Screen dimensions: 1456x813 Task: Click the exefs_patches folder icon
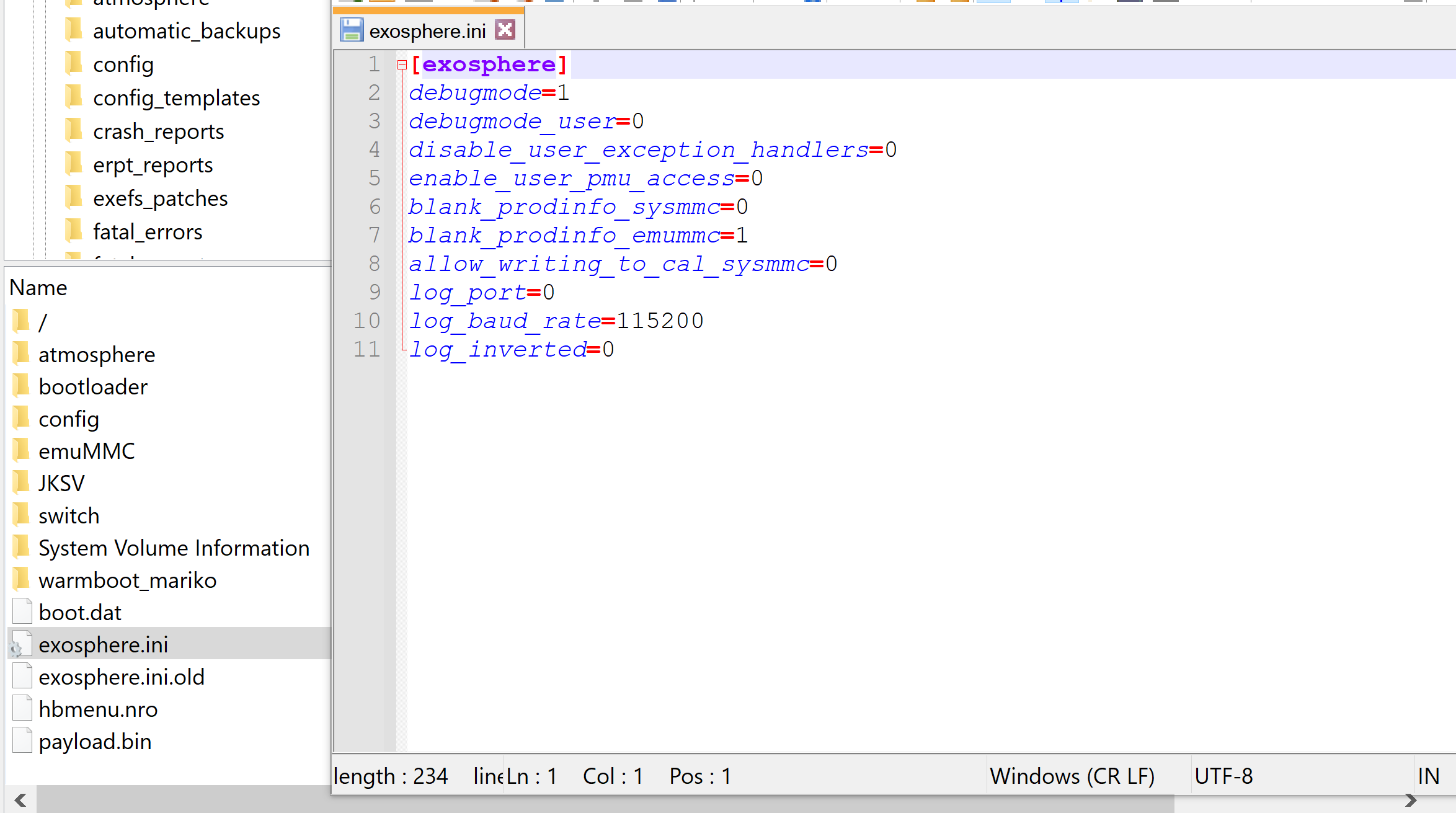(74, 197)
